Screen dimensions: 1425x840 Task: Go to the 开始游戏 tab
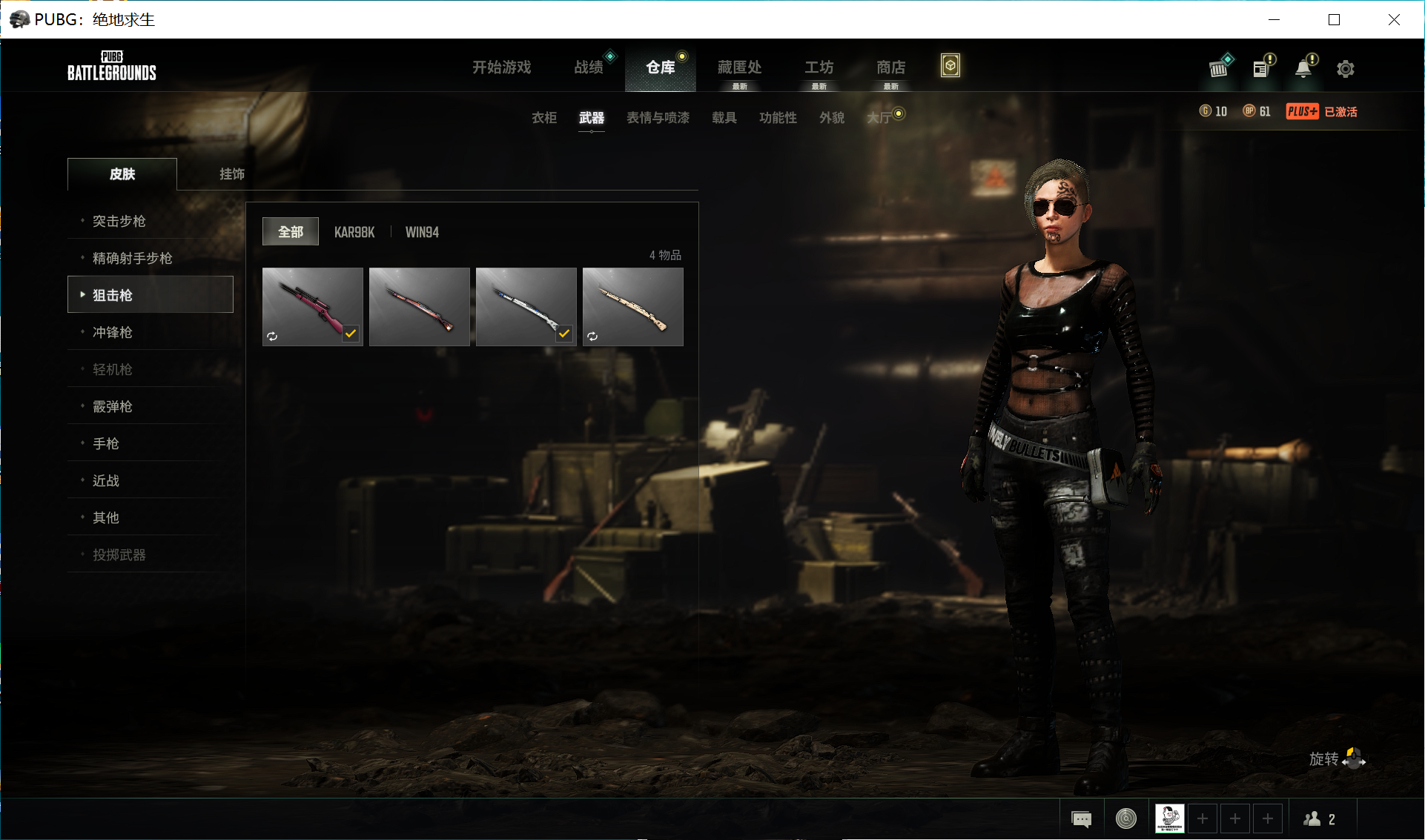point(502,67)
